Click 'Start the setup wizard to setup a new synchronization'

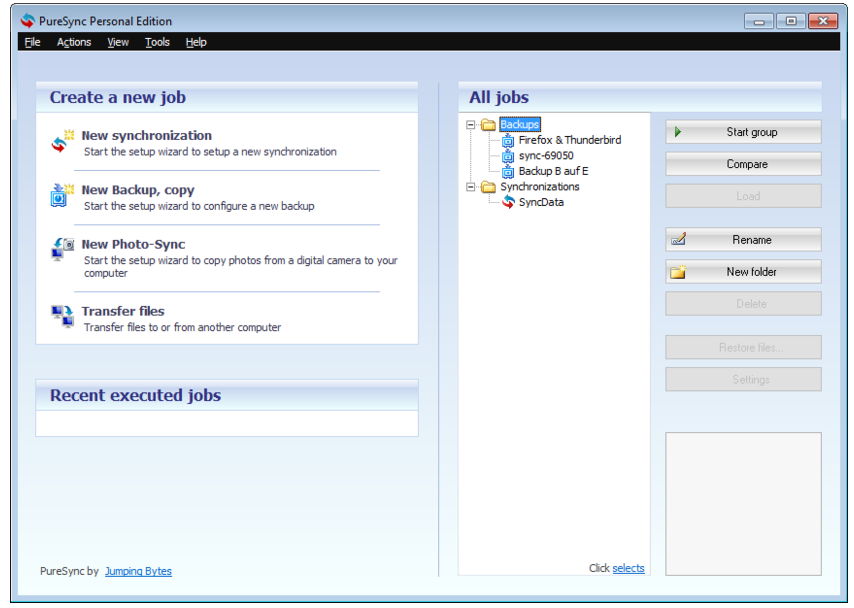[210, 151]
